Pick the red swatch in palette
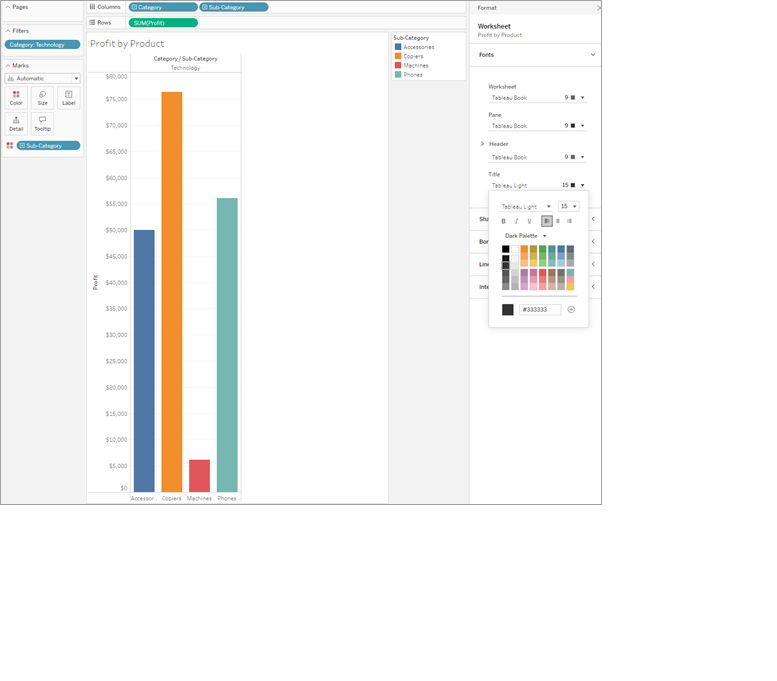Screen dimensions: 777x681 tap(543, 273)
